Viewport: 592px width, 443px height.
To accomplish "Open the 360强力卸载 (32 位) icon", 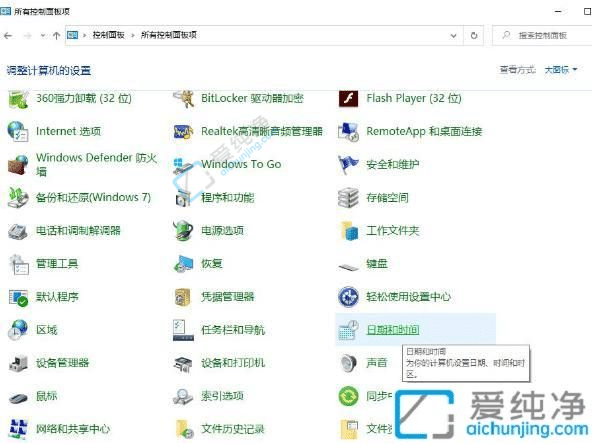I will click(x=18, y=99).
